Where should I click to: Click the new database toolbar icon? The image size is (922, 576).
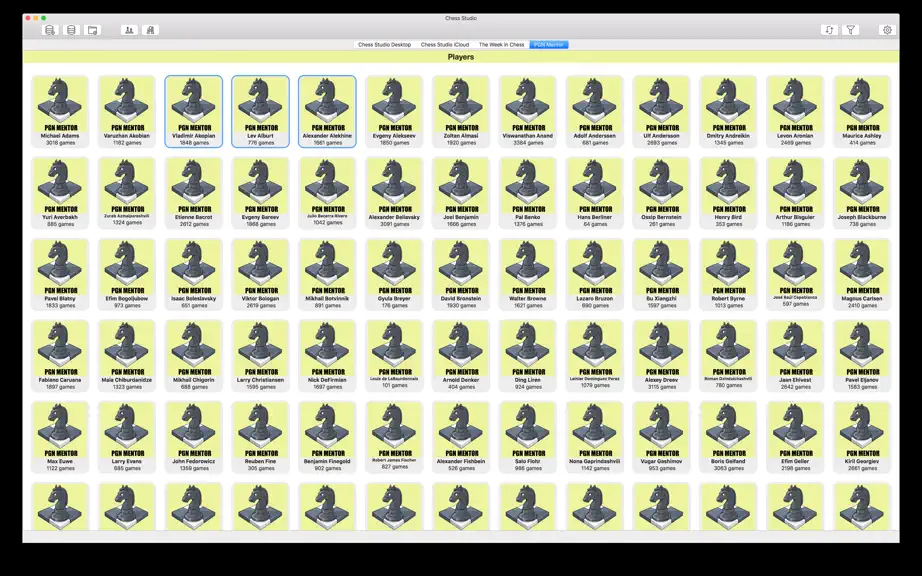pos(50,30)
